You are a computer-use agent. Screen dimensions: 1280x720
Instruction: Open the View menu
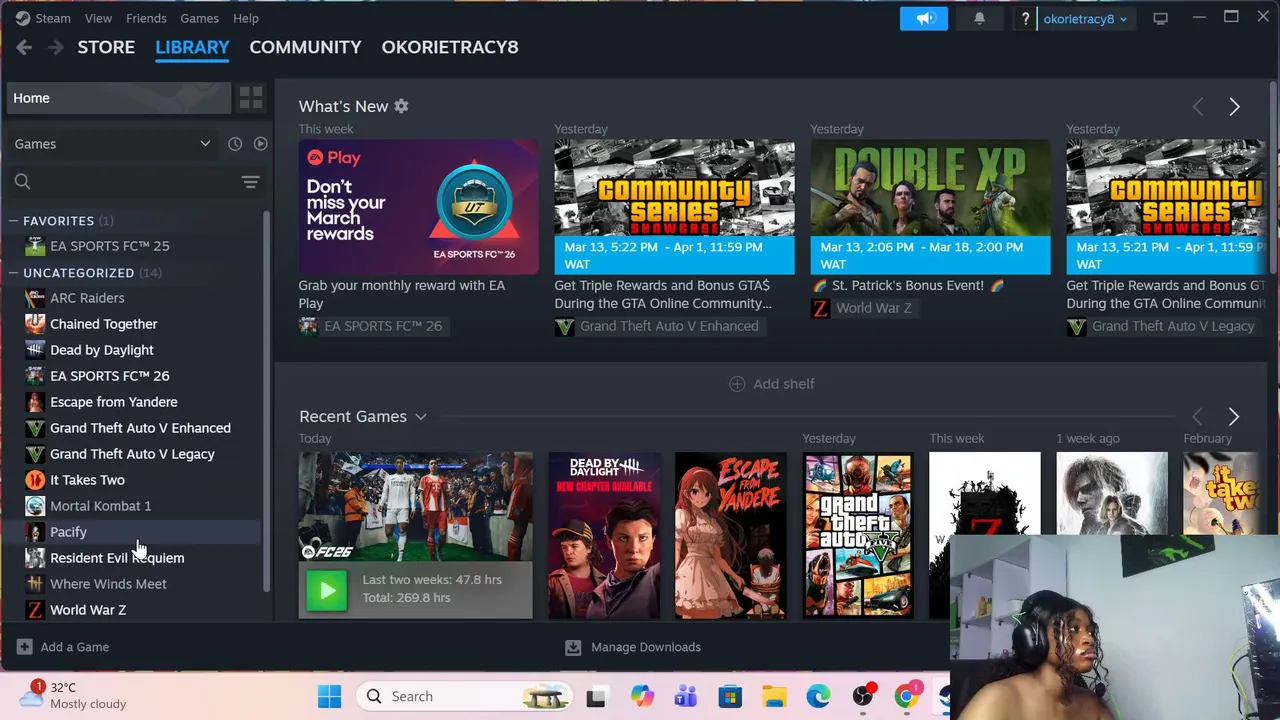point(98,18)
